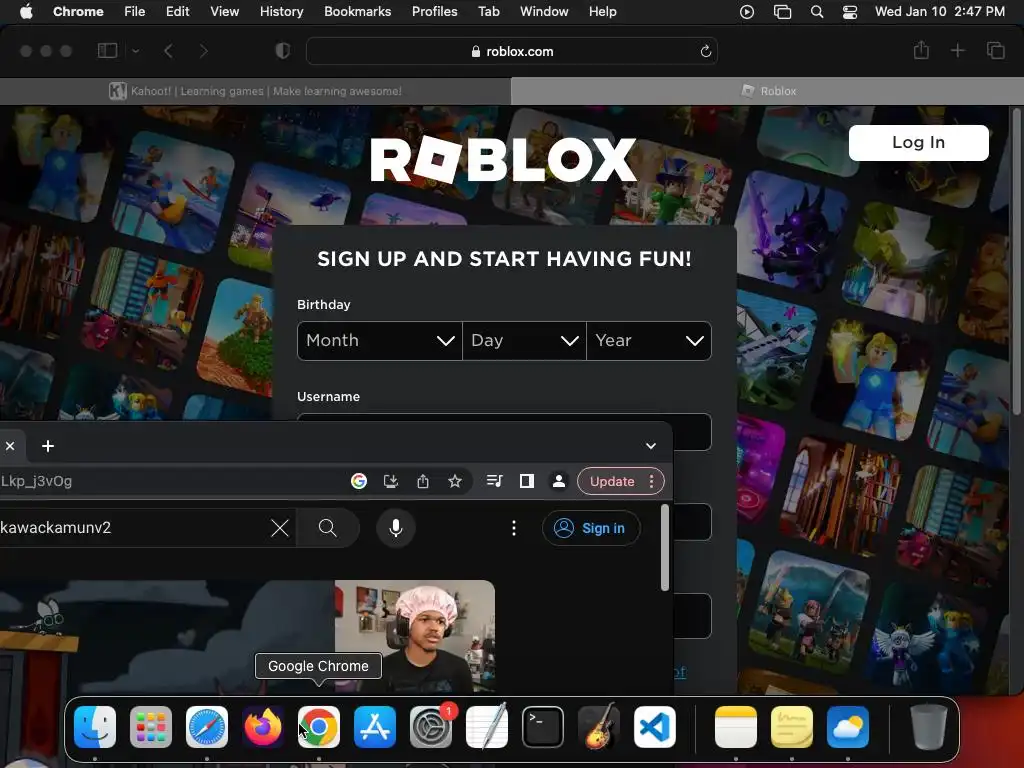Open Notes app in the dock

point(736,726)
